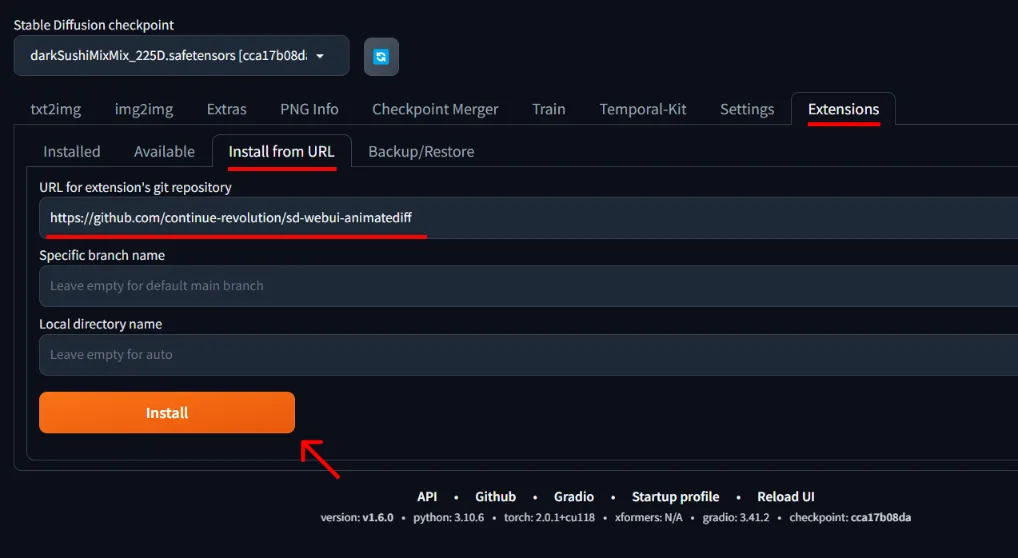Refresh the Stable Diffusion checkpoint list
Screen dimensions: 1018x558
[x=381, y=57]
